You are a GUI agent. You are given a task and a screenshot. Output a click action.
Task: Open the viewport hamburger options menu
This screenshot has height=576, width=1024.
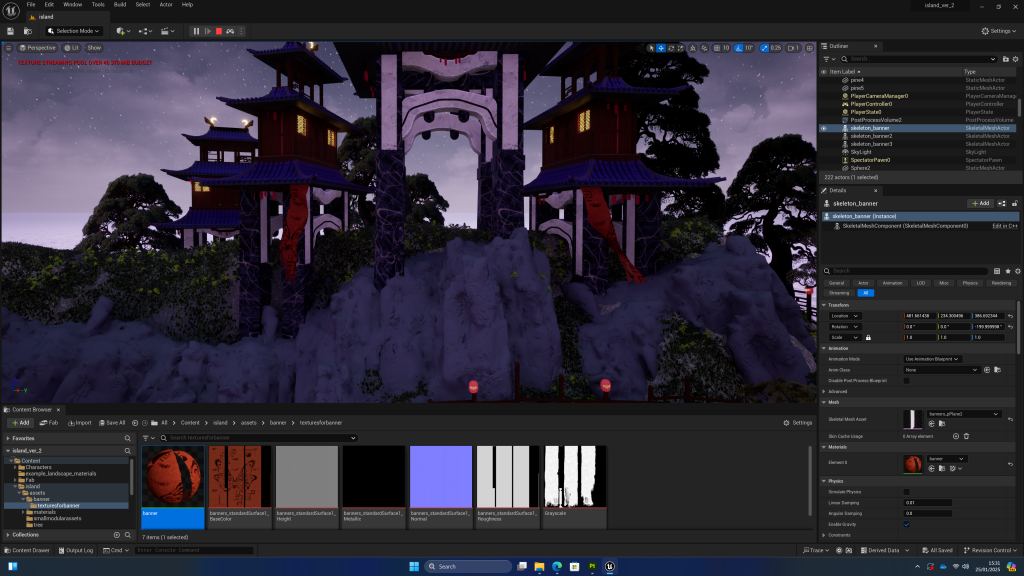point(8,48)
